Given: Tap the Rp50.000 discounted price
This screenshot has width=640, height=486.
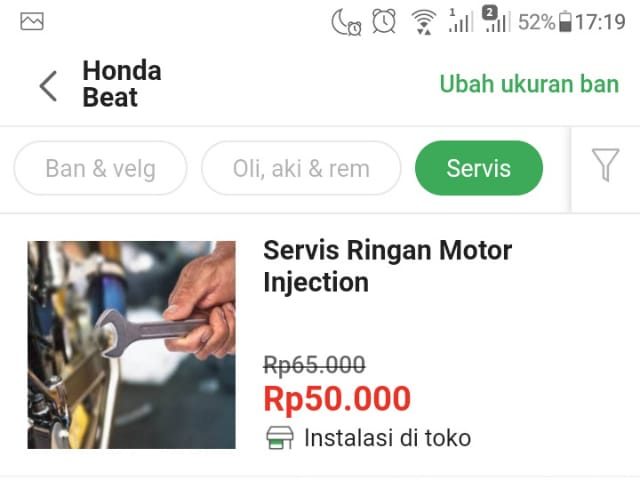Looking at the screenshot, I should 337,399.
